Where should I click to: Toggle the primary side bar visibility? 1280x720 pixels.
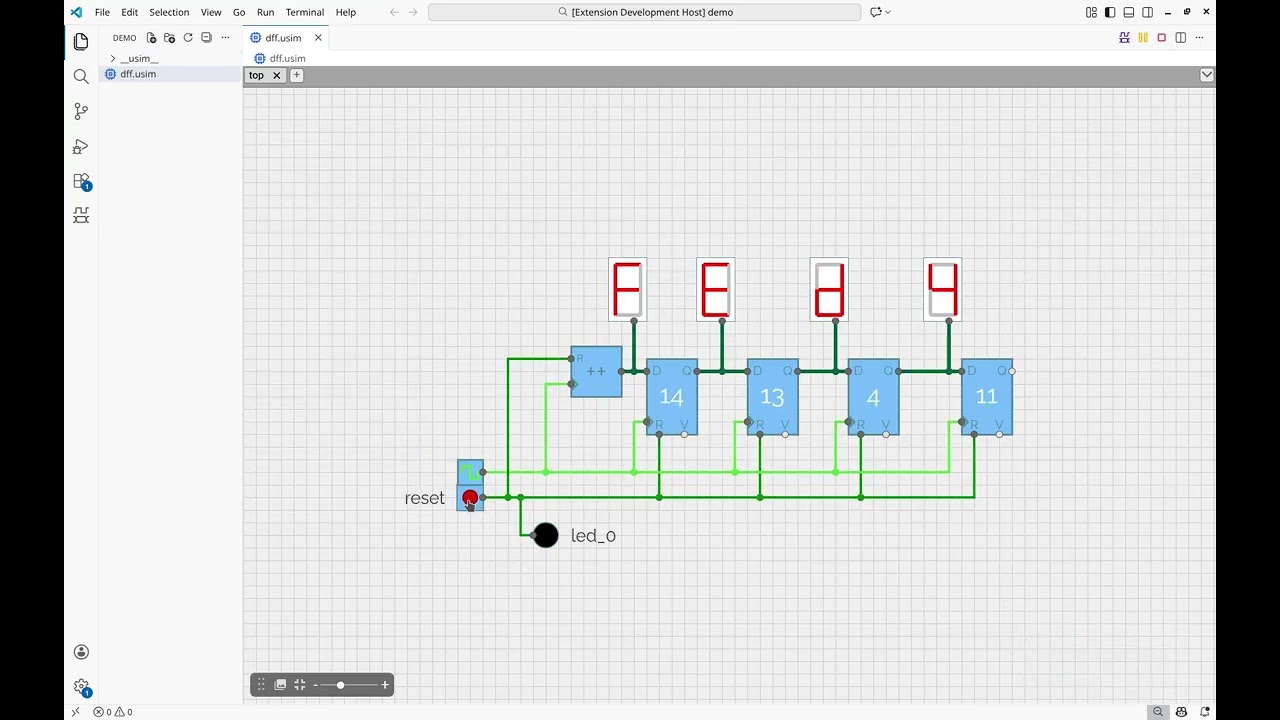point(1110,12)
